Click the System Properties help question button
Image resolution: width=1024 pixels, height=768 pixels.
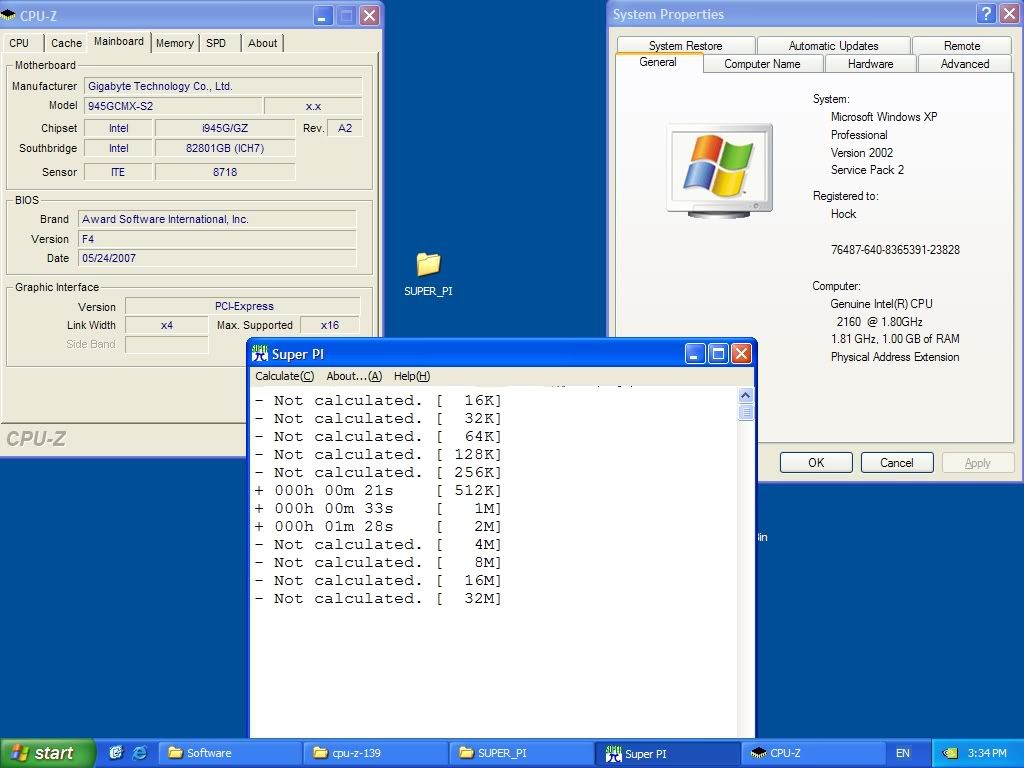(986, 14)
